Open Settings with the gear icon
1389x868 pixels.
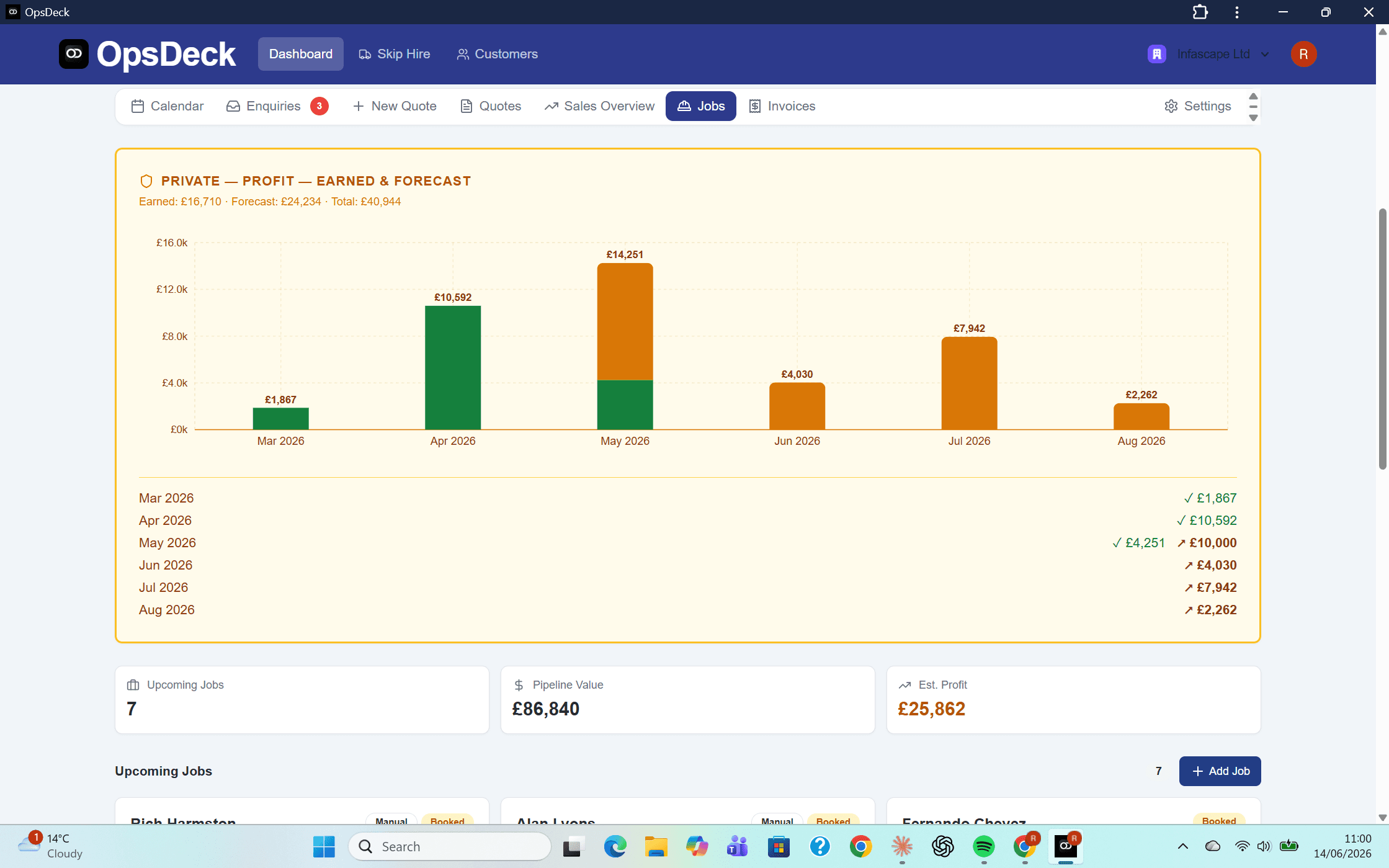tap(1198, 106)
